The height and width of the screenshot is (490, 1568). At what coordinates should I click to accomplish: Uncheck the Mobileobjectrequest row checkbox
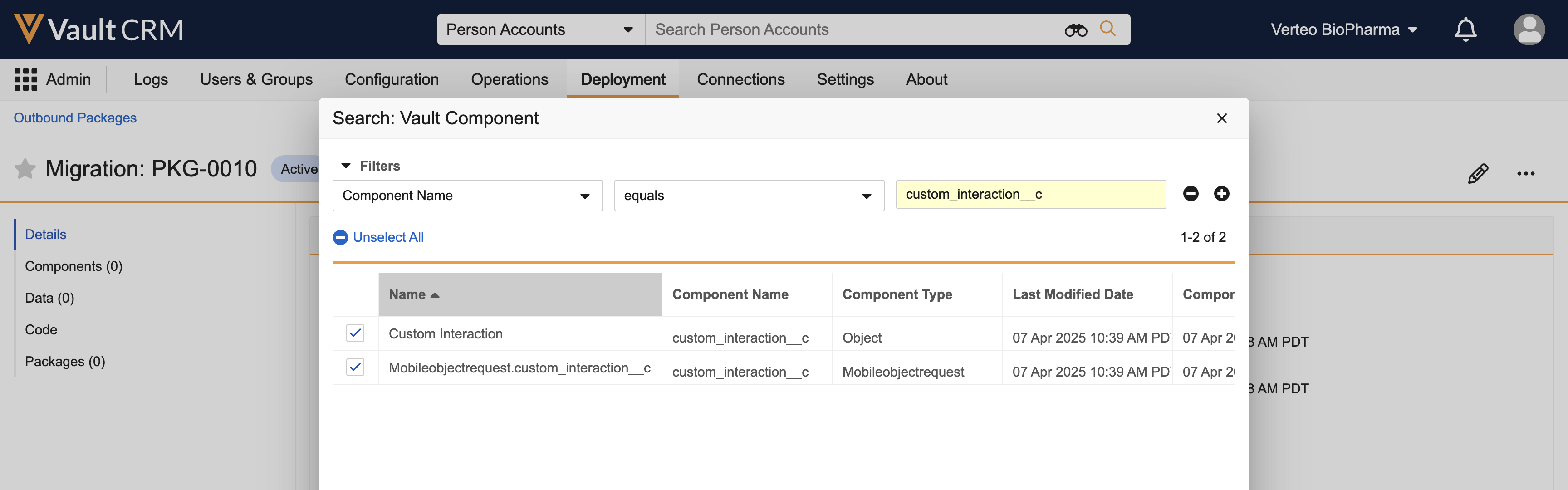pos(355,367)
